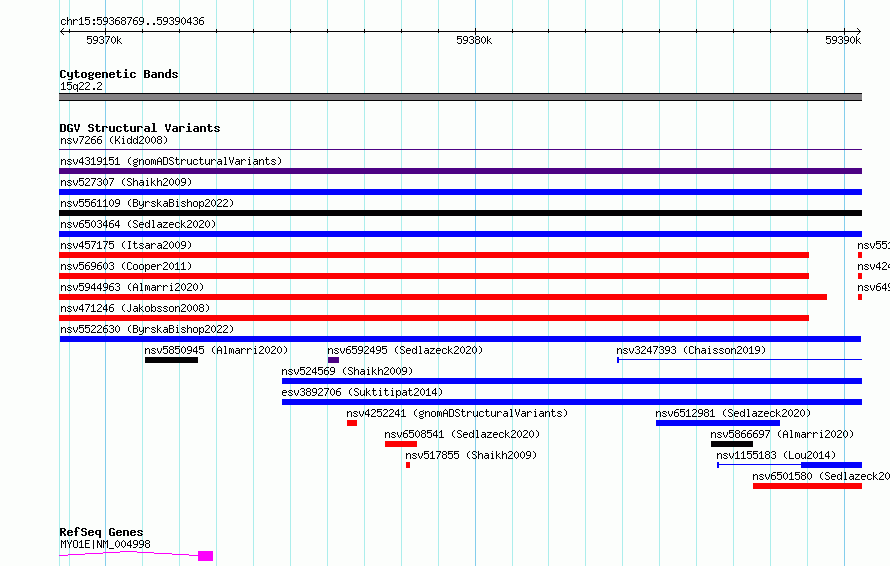
Task: Click the red nsv5944963 Almarri2020 bar
Action: click(443, 297)
